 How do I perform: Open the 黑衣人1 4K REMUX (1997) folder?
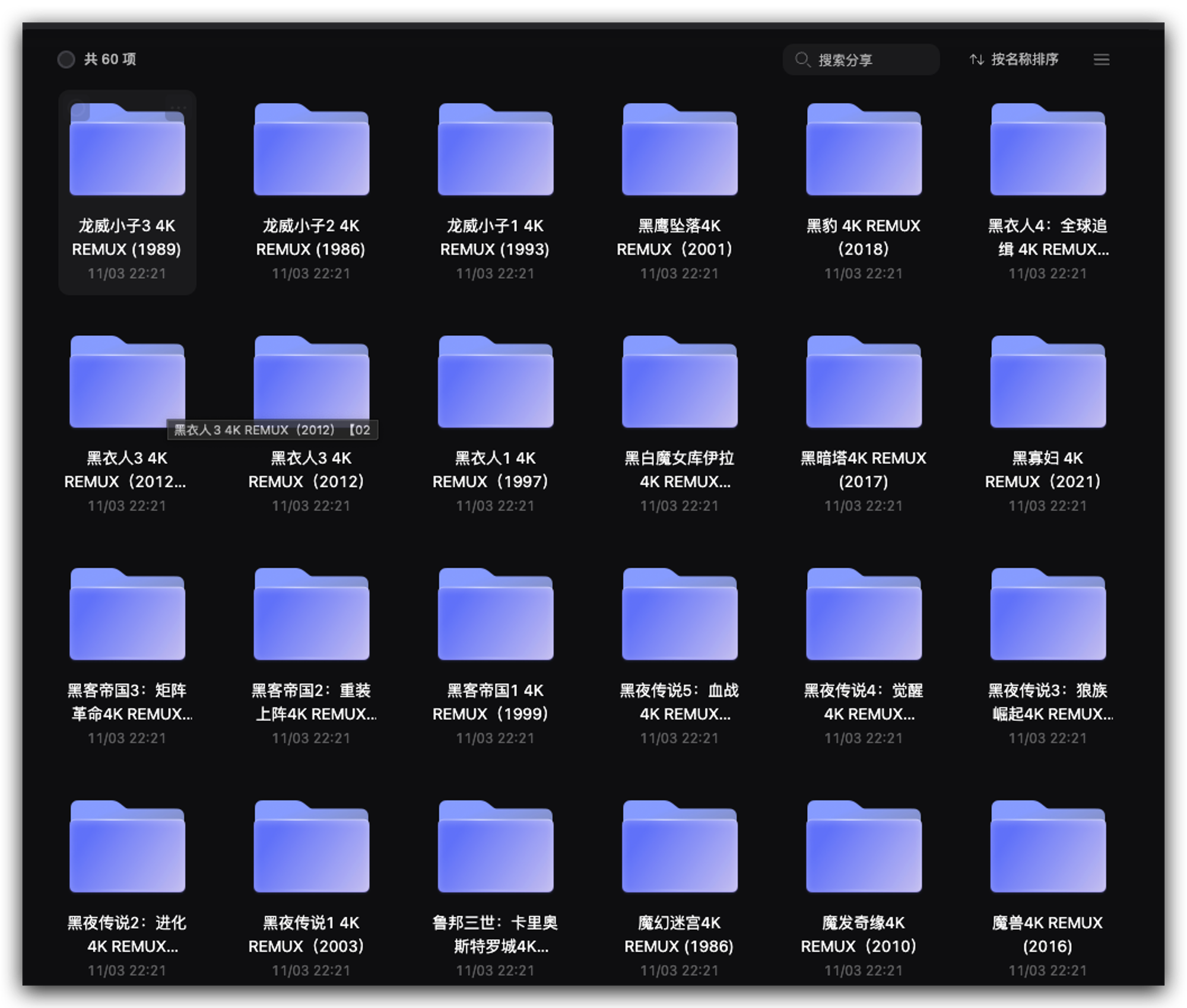pyautogui.click(x=496, y=381)
